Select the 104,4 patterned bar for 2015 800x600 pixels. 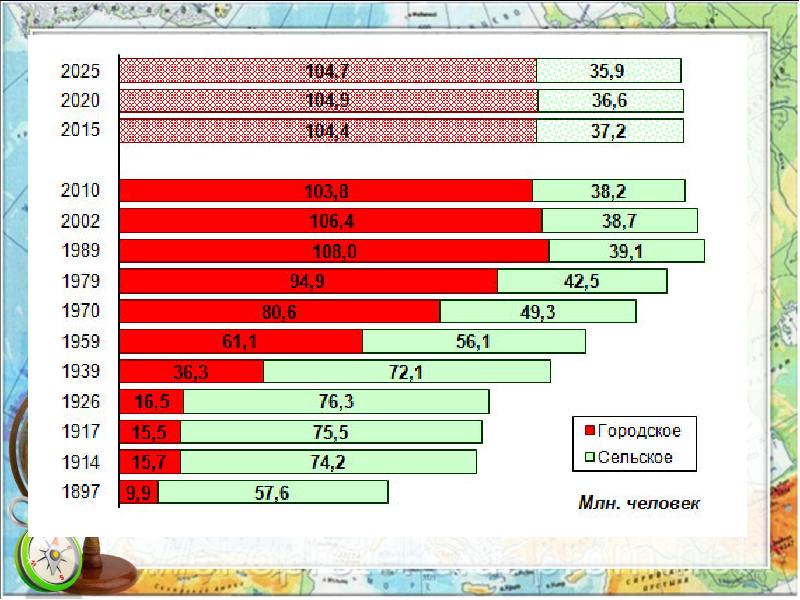pos(328,131)
